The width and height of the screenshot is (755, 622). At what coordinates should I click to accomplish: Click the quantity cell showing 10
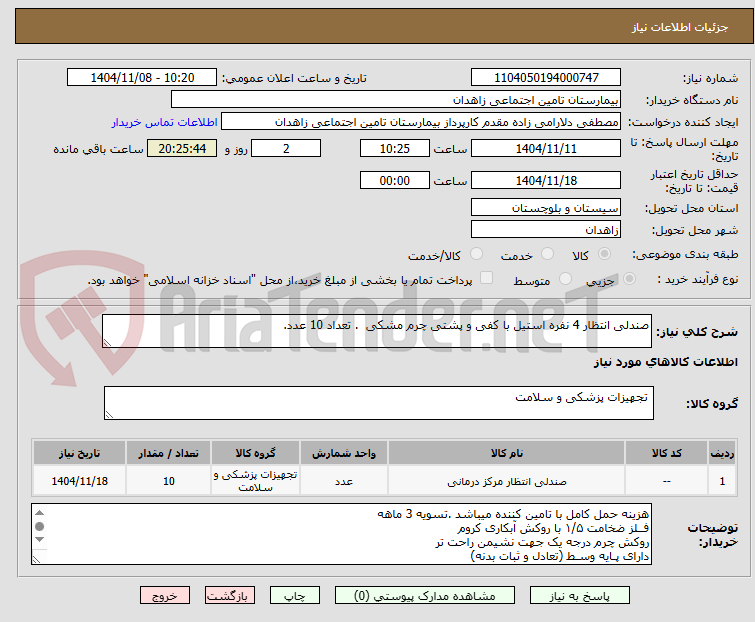169,481
